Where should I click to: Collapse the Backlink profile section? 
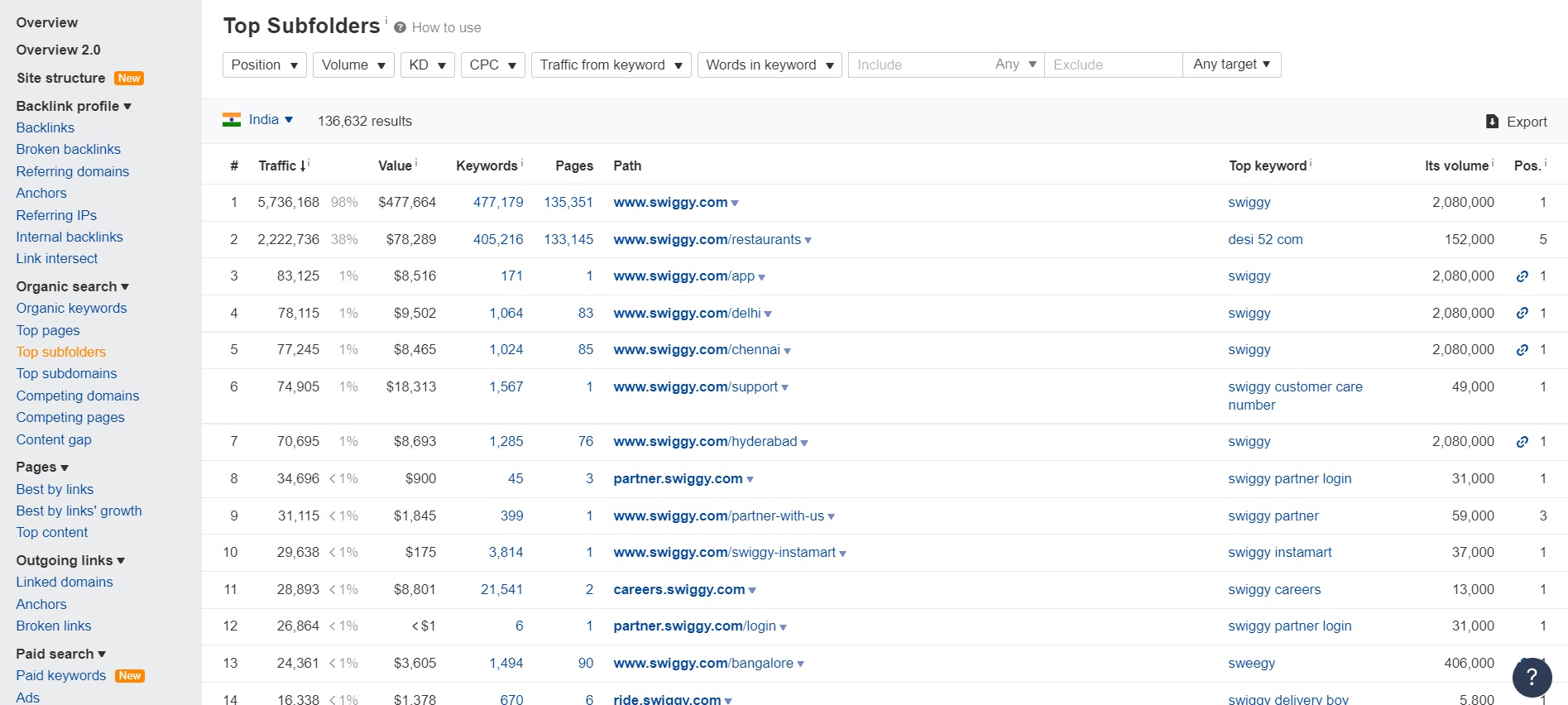point(74,106)
